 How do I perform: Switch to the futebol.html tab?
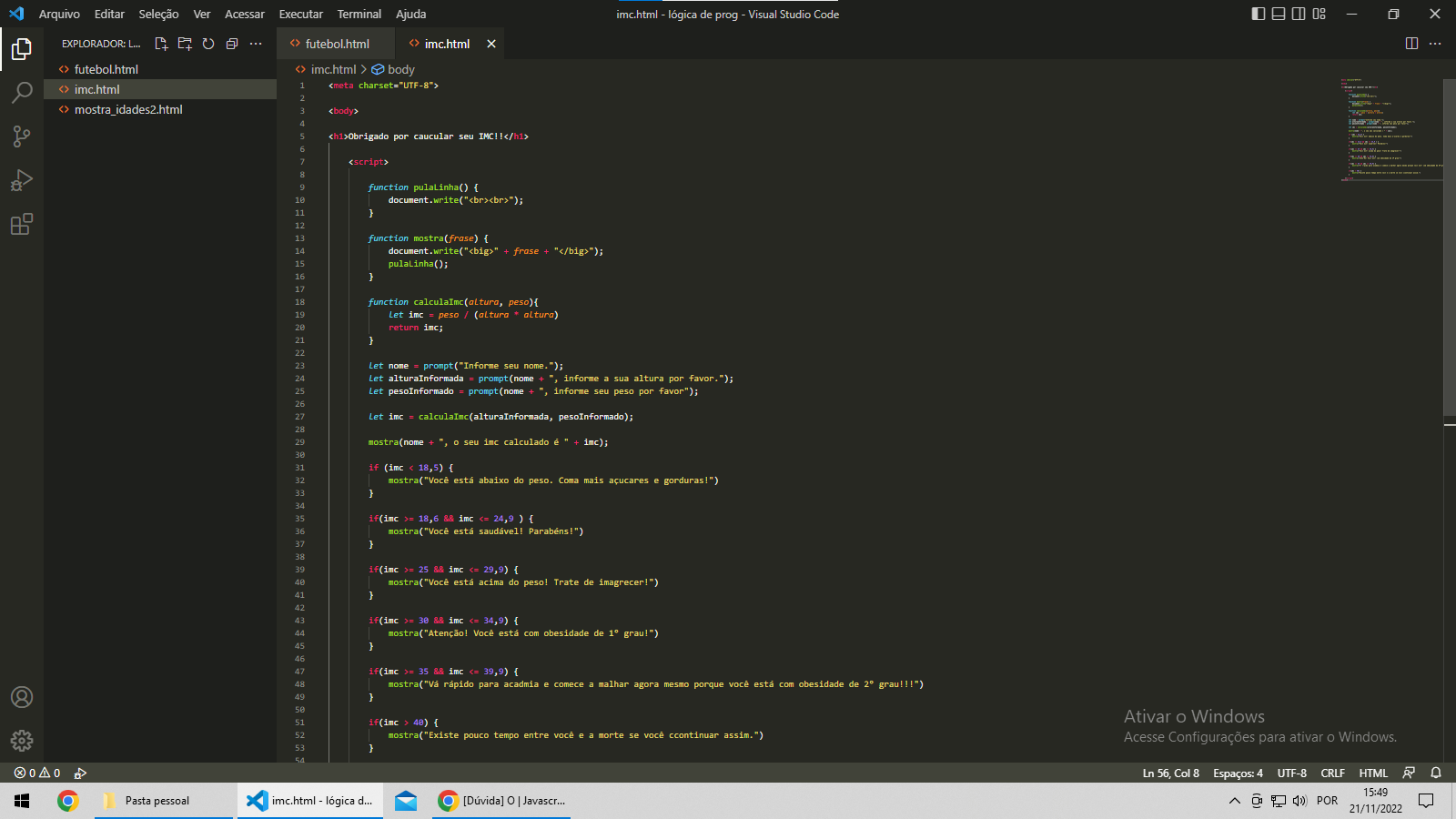336,44
